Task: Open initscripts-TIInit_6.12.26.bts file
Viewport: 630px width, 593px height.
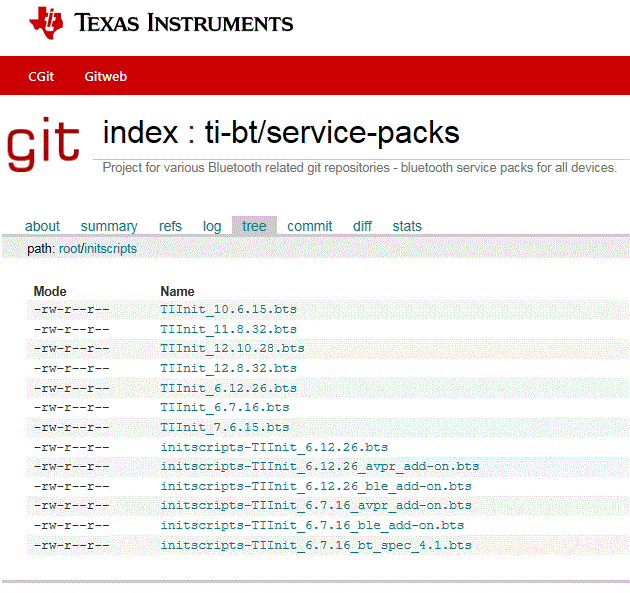Action: pos(274,448)
